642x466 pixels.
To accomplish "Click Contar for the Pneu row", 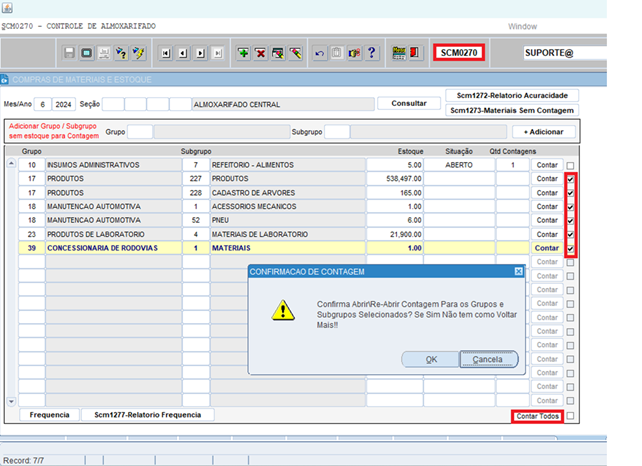I will (547, 220).
